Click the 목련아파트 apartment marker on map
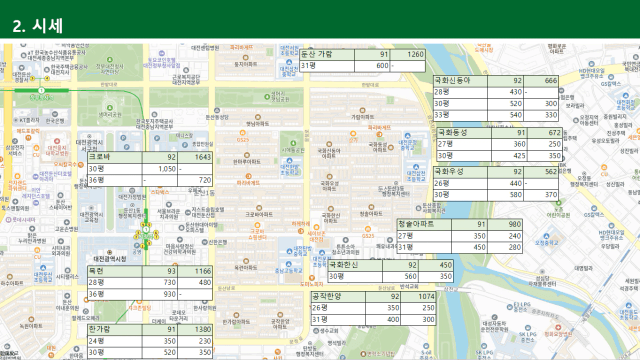640x360 pixels. [x=246, y=261]
